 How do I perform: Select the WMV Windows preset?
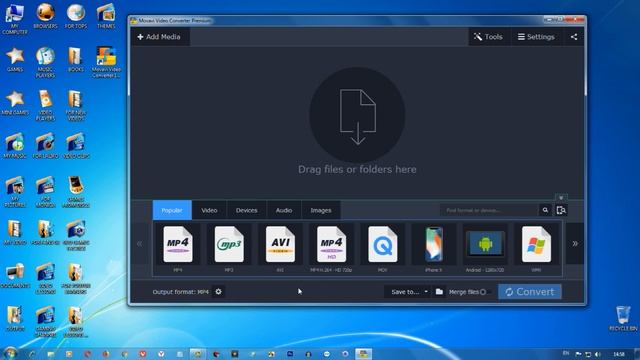[x=536, y=249]
